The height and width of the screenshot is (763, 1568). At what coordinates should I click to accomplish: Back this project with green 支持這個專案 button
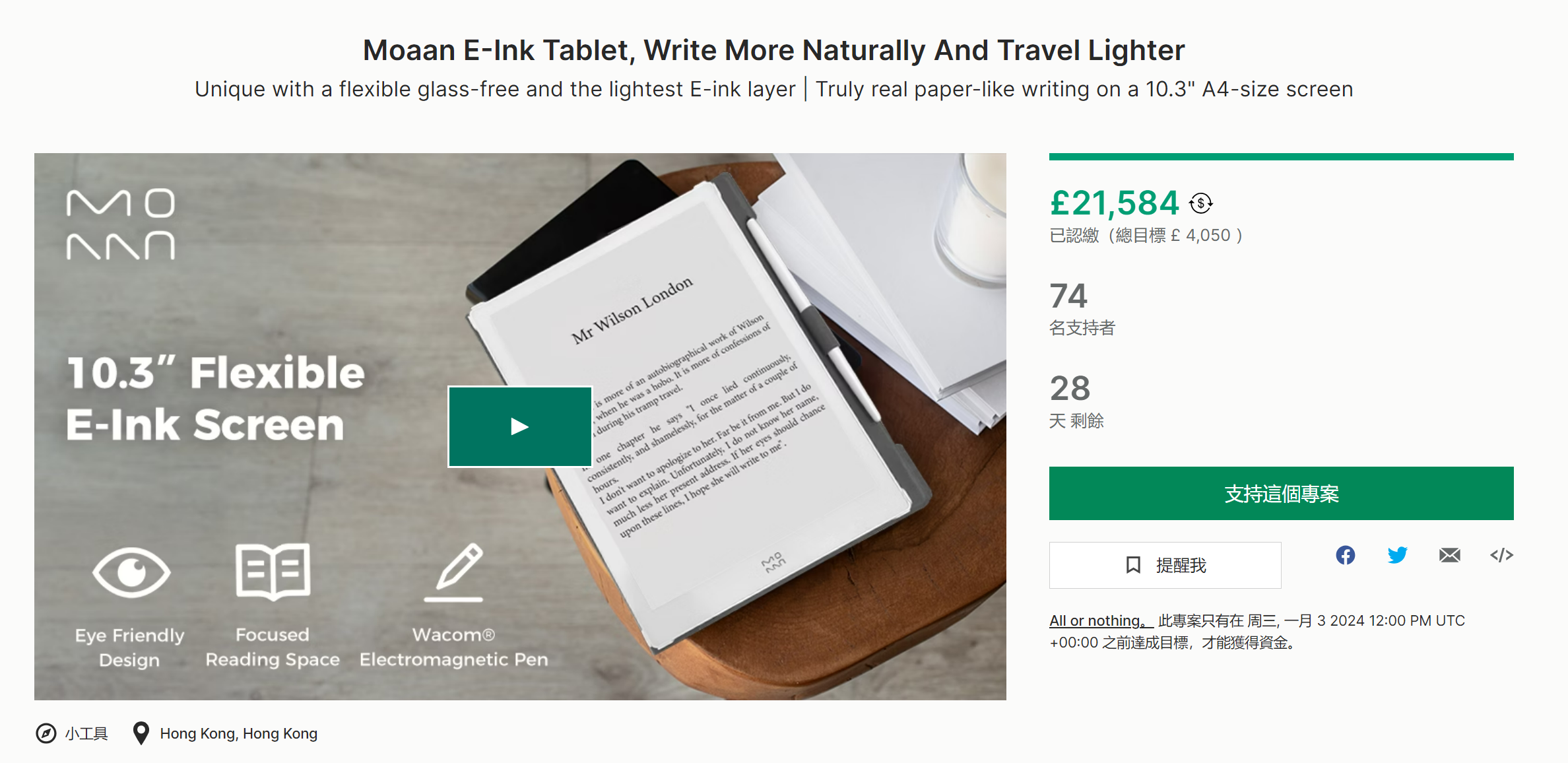1281,494
